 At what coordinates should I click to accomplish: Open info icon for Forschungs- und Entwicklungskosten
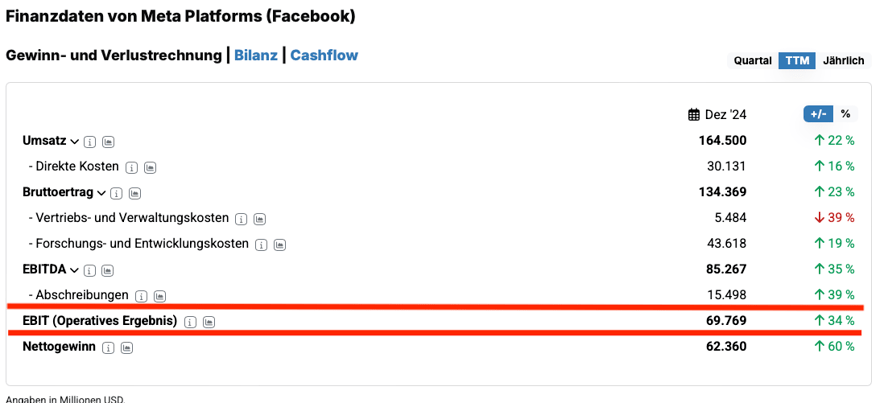[261, 245]
